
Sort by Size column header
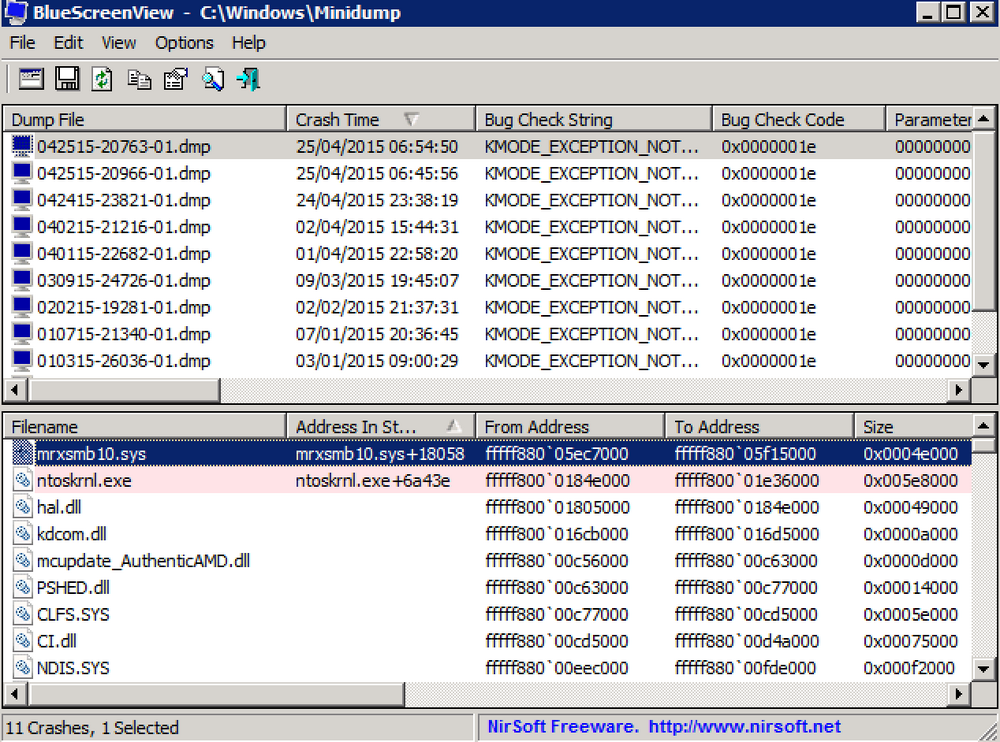click(x=913, y=426)
